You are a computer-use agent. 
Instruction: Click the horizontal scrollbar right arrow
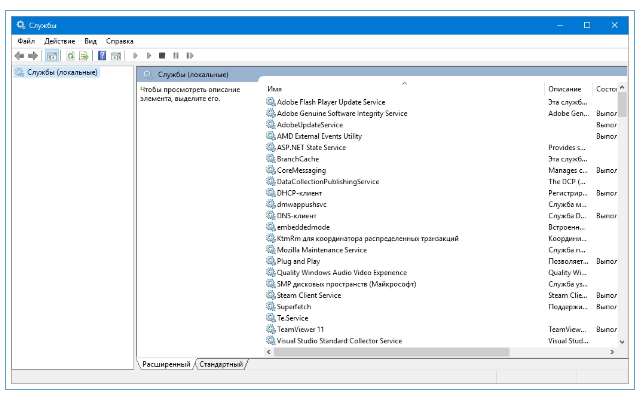pos(612,352)
